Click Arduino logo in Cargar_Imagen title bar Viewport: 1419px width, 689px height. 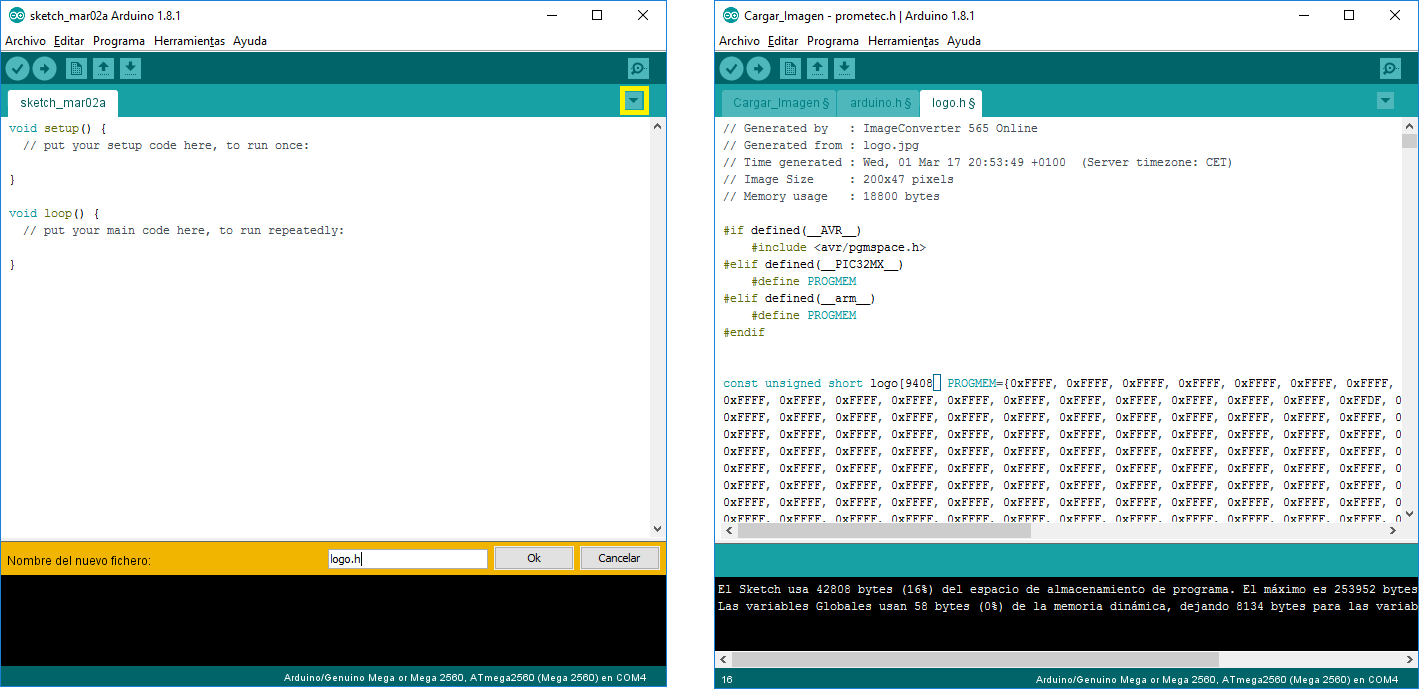731,15
